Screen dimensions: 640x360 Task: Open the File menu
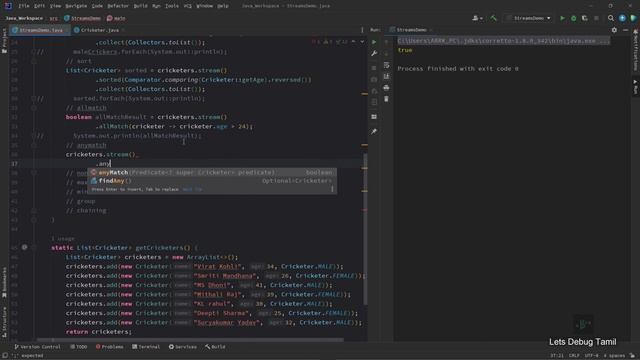24,6
